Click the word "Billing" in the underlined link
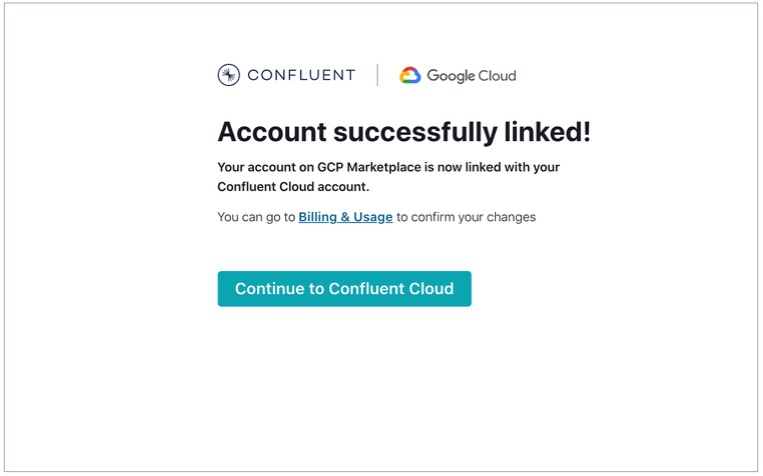763x476 pixels. tap(318, 217)
